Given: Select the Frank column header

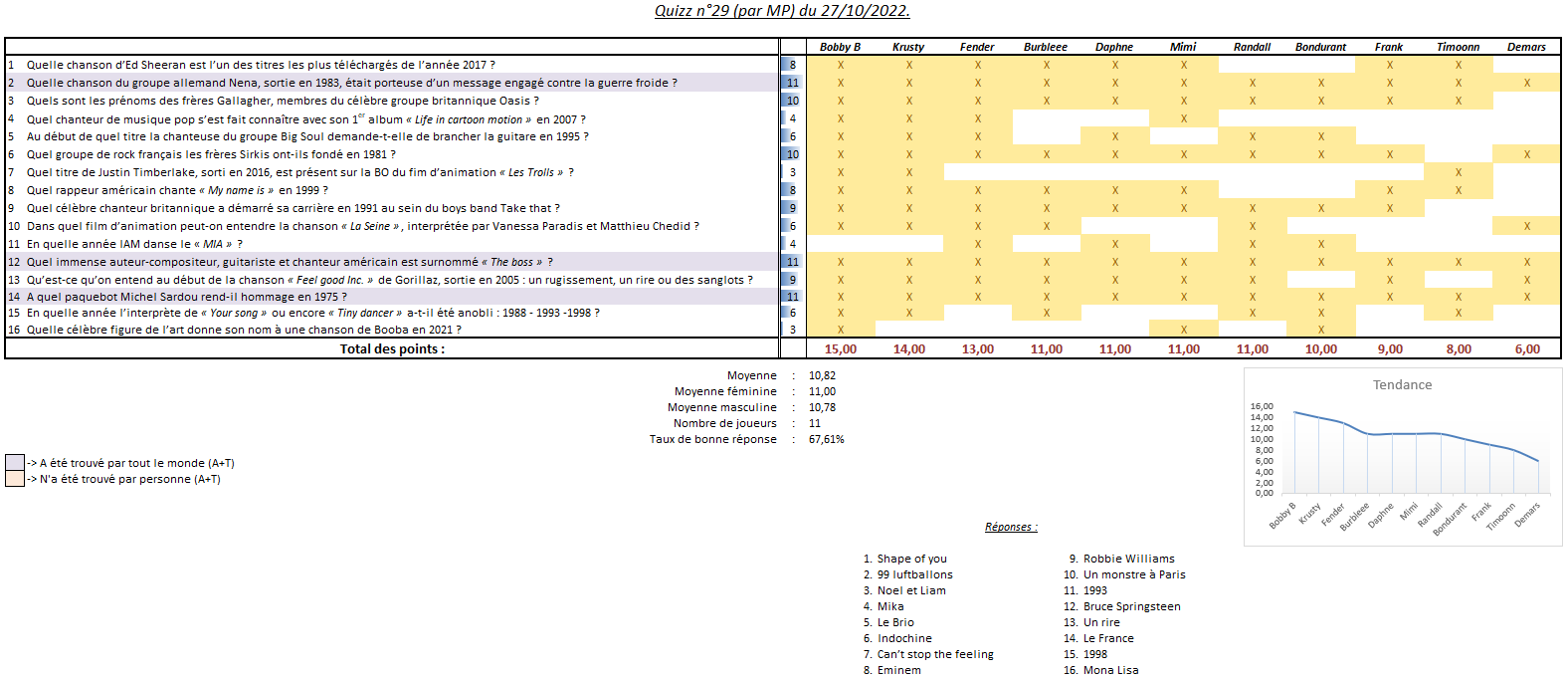Looking at the screenshot, I should (x=1389, y=47).
